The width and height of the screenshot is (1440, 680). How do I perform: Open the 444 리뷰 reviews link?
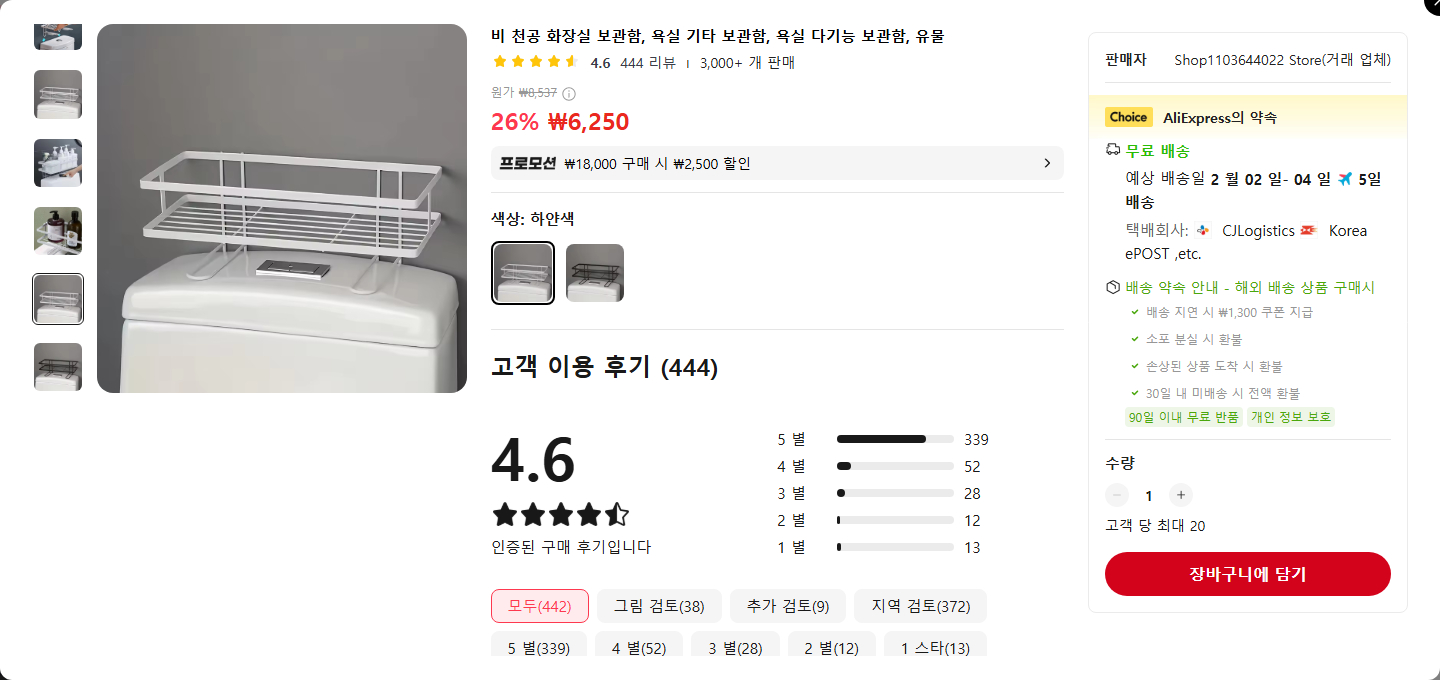click(x=648, y=63)
